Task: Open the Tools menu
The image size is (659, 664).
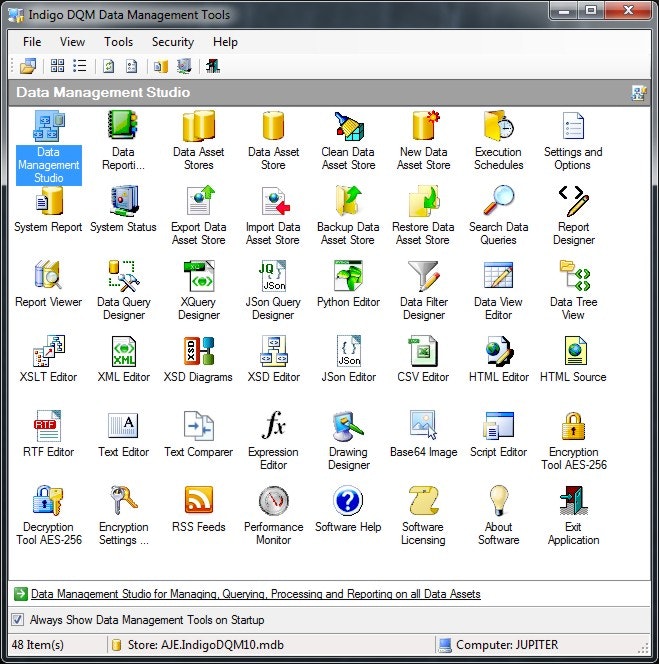Action: point(119,42)
